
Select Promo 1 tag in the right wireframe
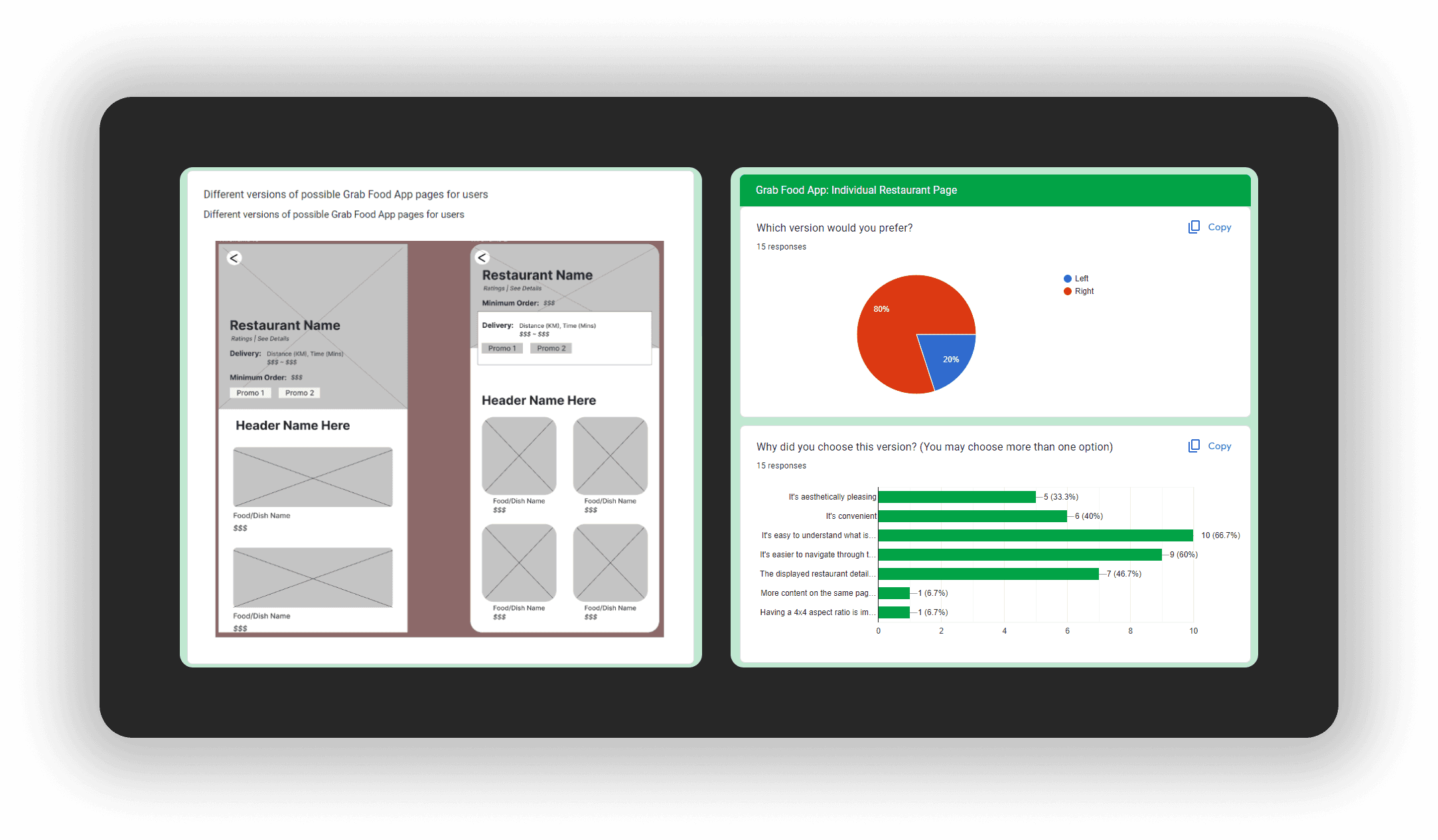click(502, 348)
